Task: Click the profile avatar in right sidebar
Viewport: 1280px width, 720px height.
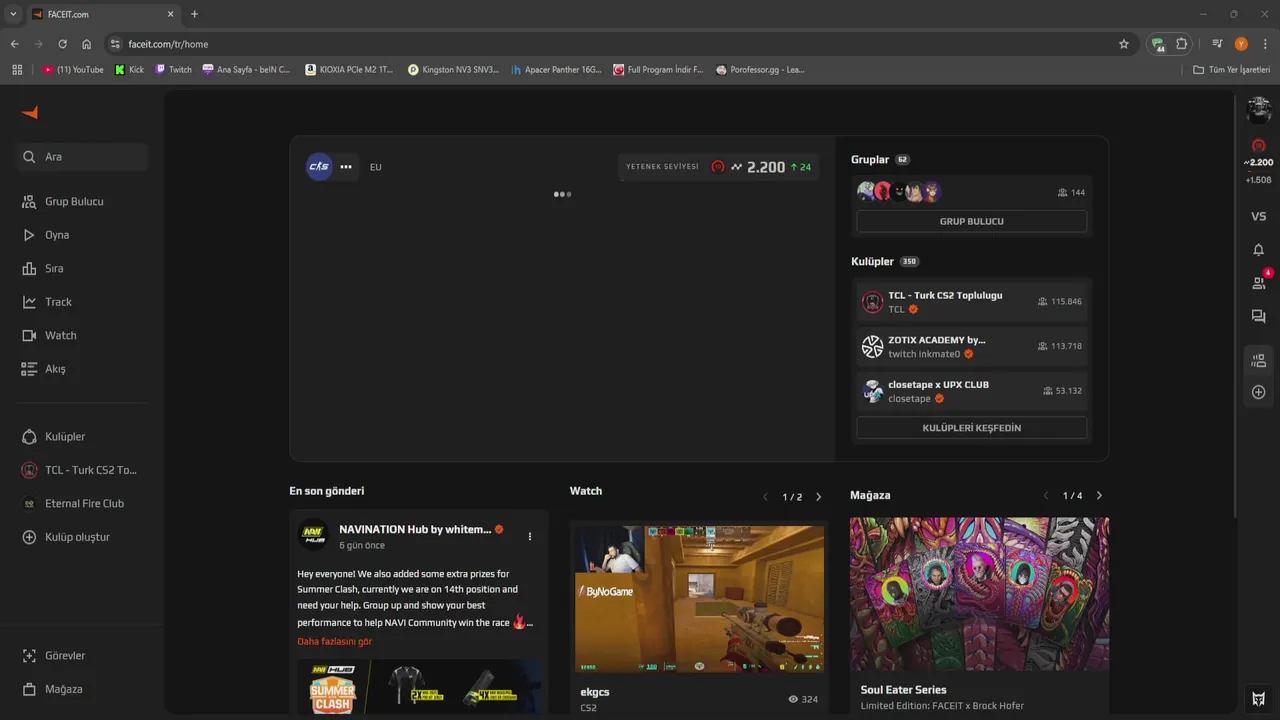Action: point(1259,110)
